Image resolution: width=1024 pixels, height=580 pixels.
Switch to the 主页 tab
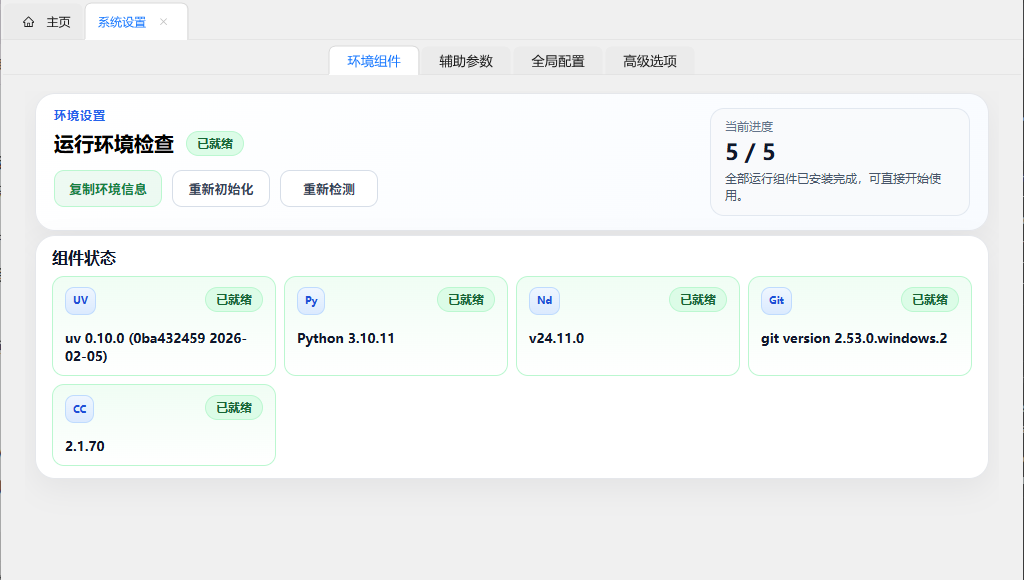[x=56, y=20]
